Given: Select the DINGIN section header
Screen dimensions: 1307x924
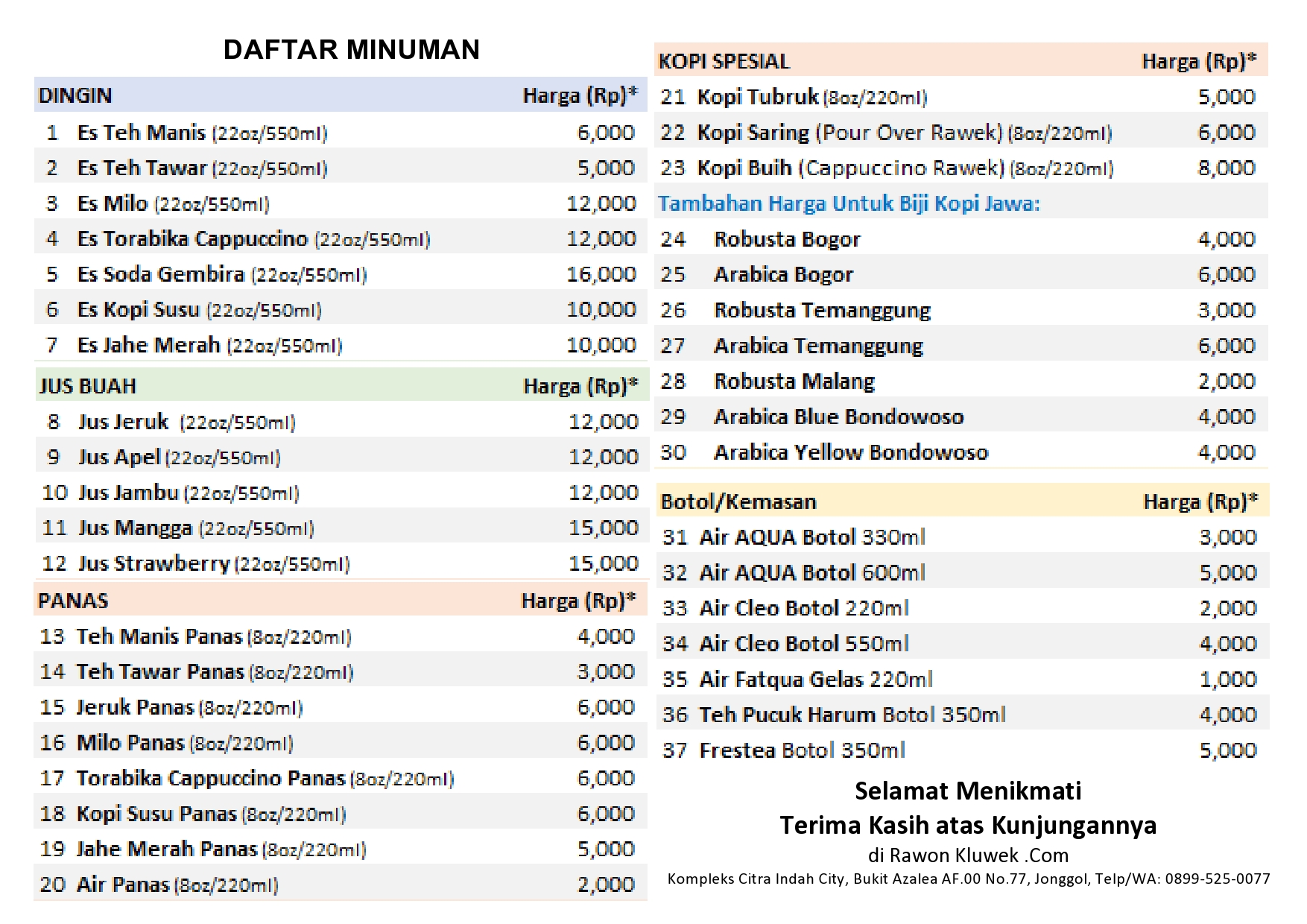Looking at the screenshot, I should 75,95.
